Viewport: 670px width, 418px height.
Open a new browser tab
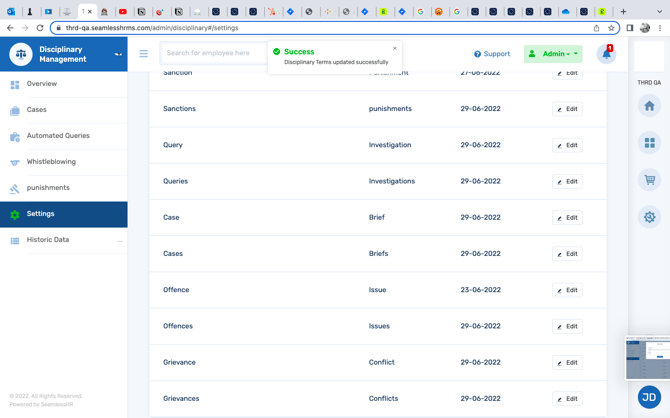pyautogui.click(x=623, y=12)
